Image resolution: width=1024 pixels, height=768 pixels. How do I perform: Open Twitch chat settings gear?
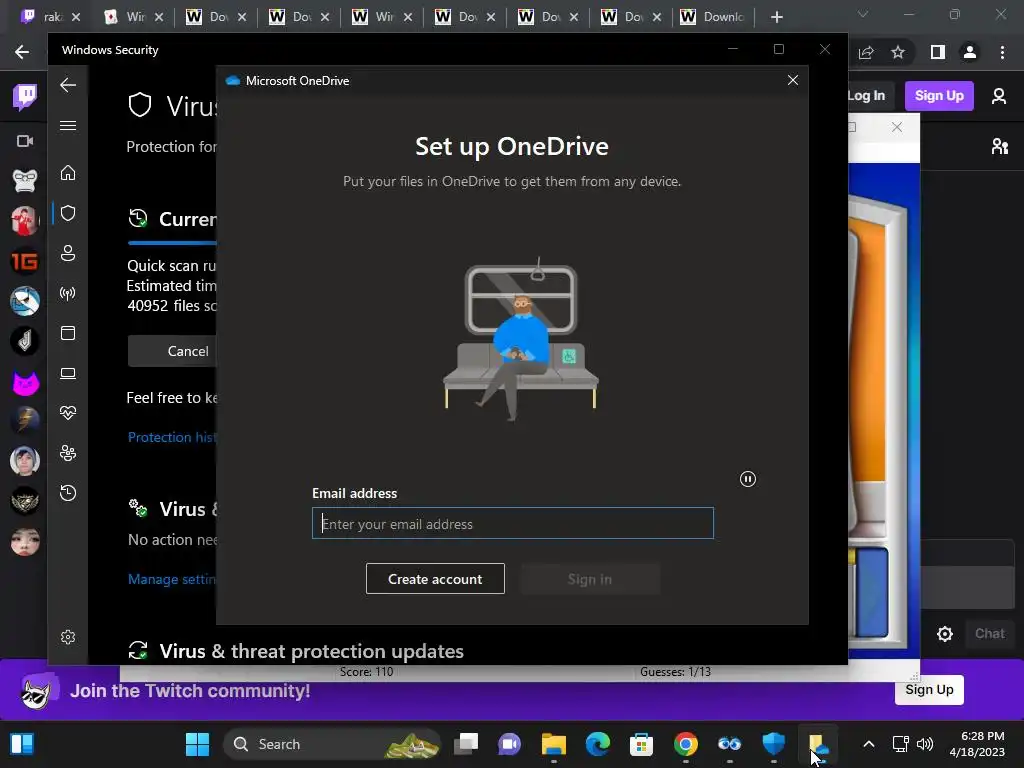[945, 633]
